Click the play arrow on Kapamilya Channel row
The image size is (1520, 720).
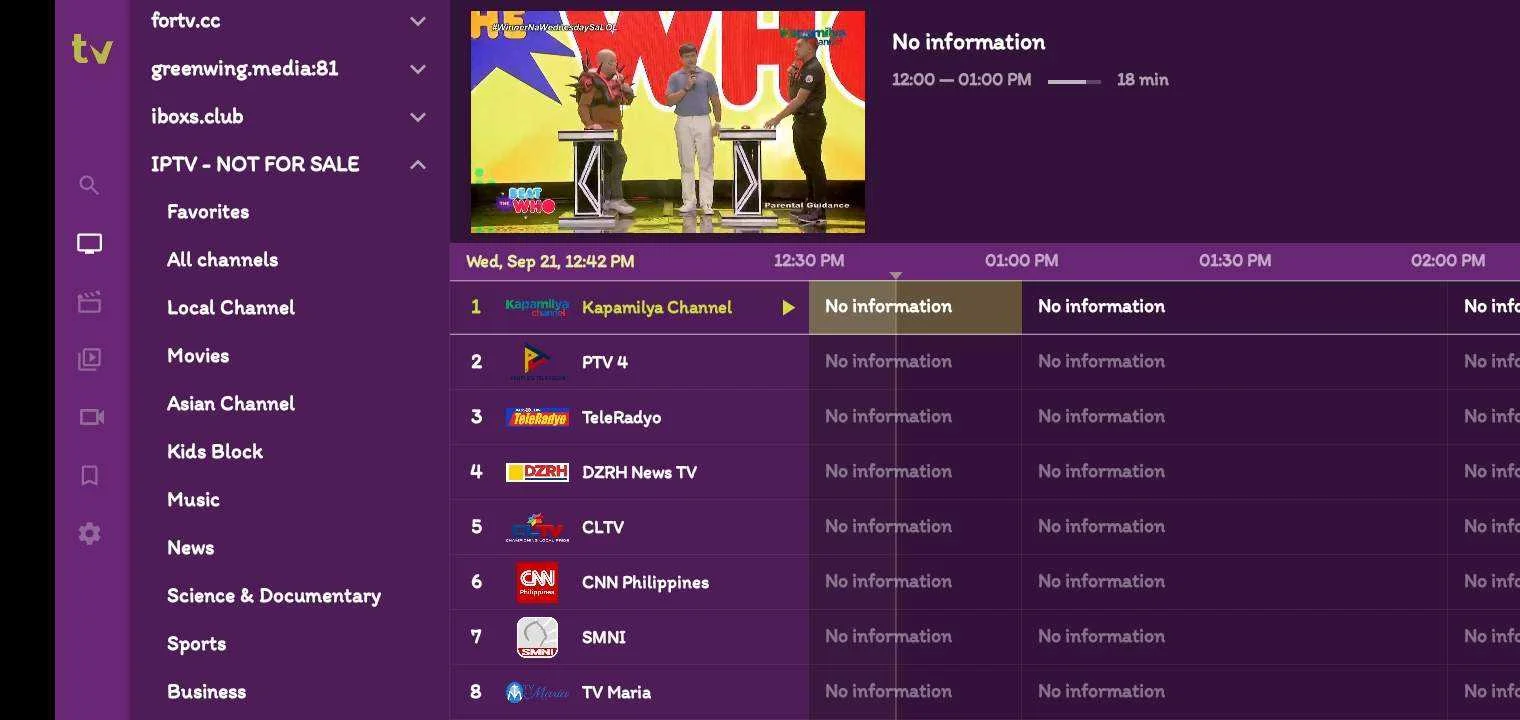788,307
